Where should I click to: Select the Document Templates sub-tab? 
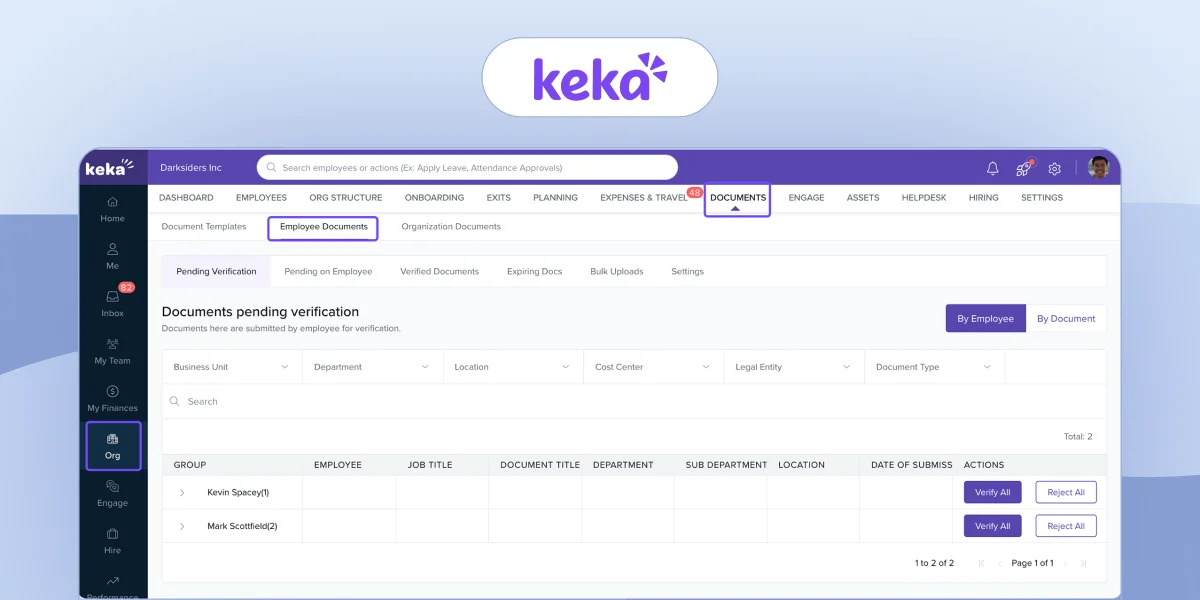point(204,227)
